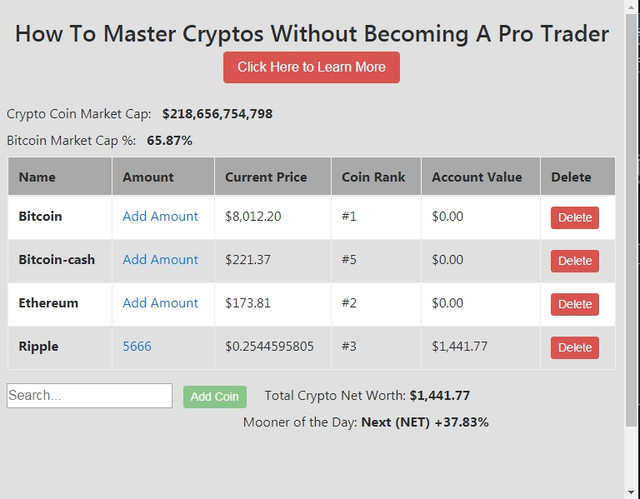Delete the Bitcoin-cash entry
Screen dimensions: 640x499
coord(575,261)
